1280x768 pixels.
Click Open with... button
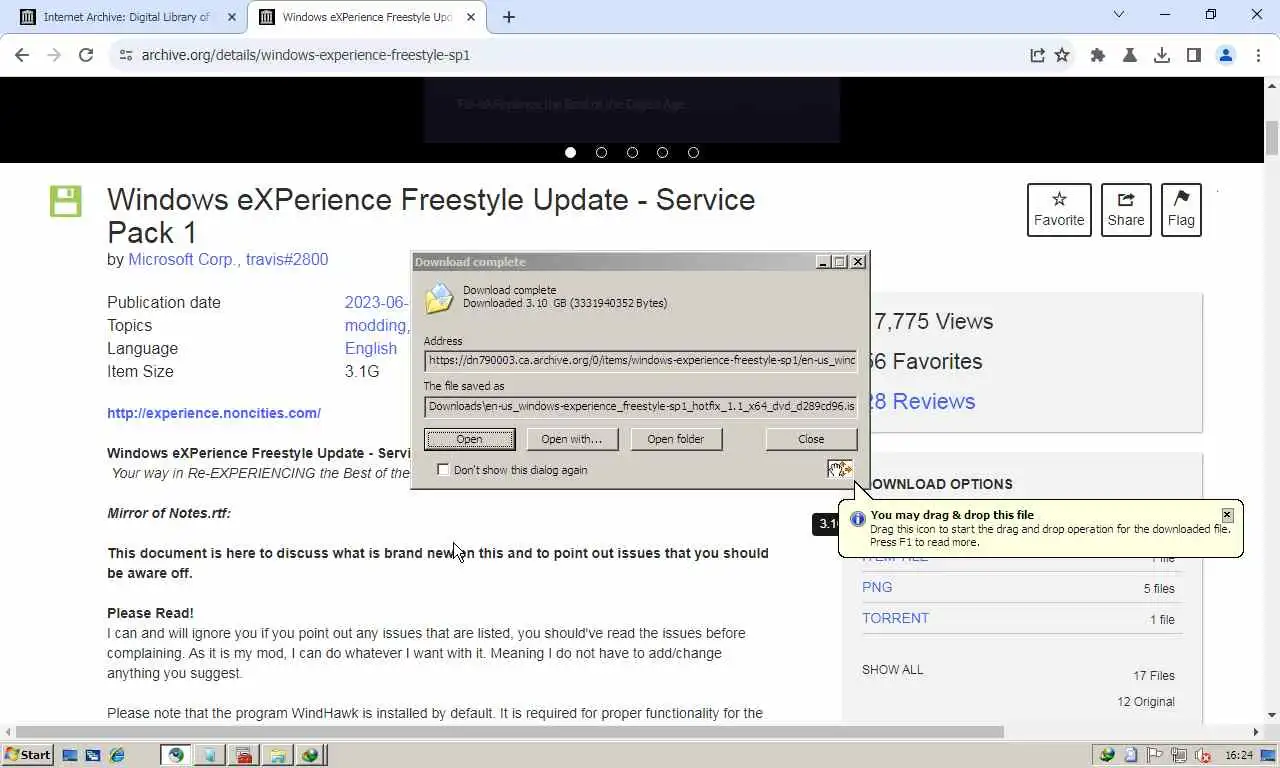572,439
